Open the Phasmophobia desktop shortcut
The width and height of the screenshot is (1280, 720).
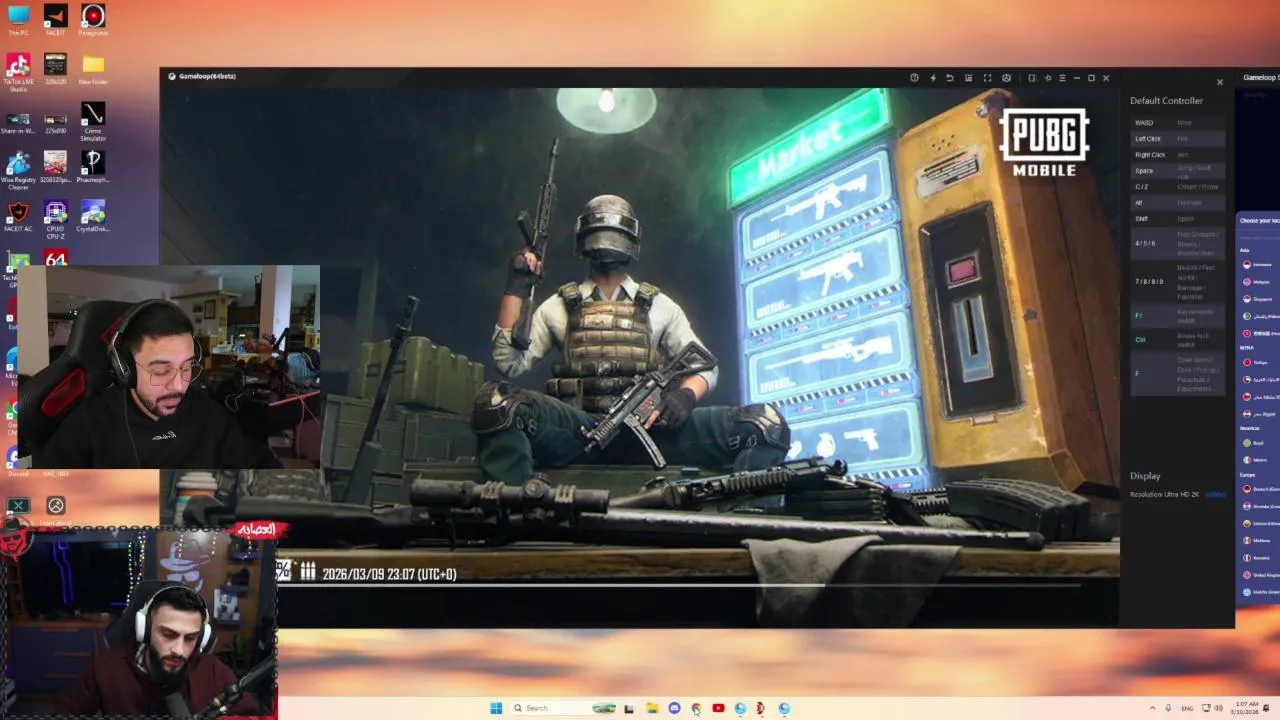[93, 167]
